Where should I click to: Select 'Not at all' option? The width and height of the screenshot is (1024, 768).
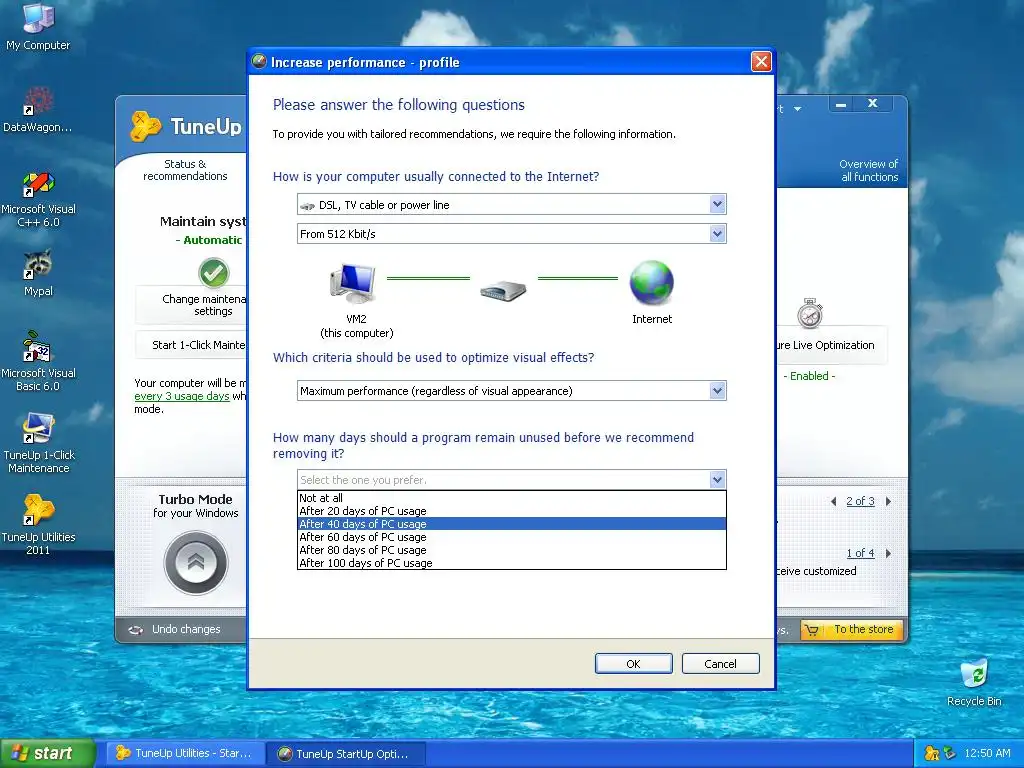tap(511, 498)
